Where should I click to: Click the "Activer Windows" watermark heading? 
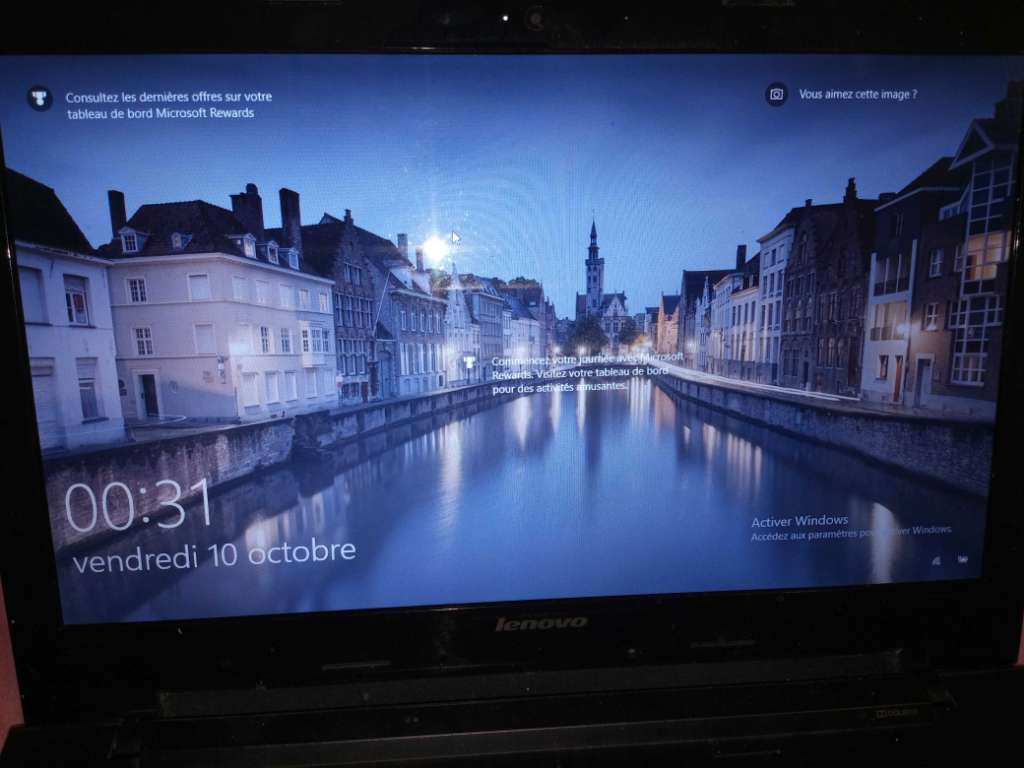click(799, 521)
